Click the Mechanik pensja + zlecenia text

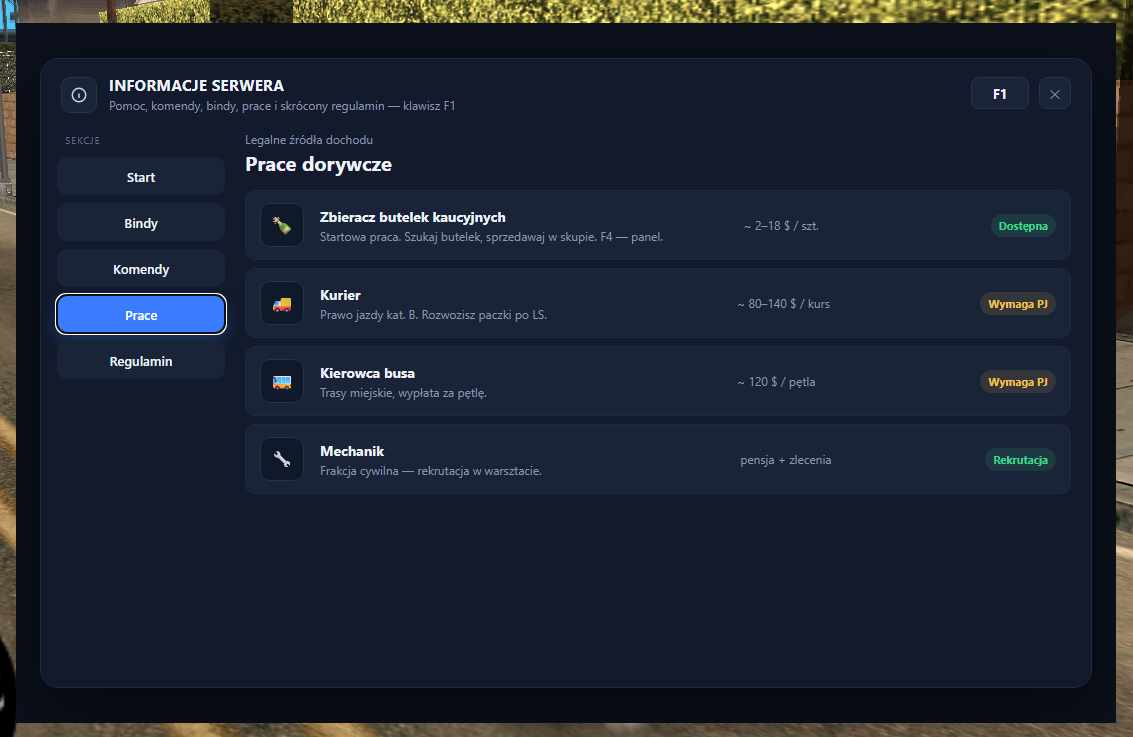[x=785, y=460]
